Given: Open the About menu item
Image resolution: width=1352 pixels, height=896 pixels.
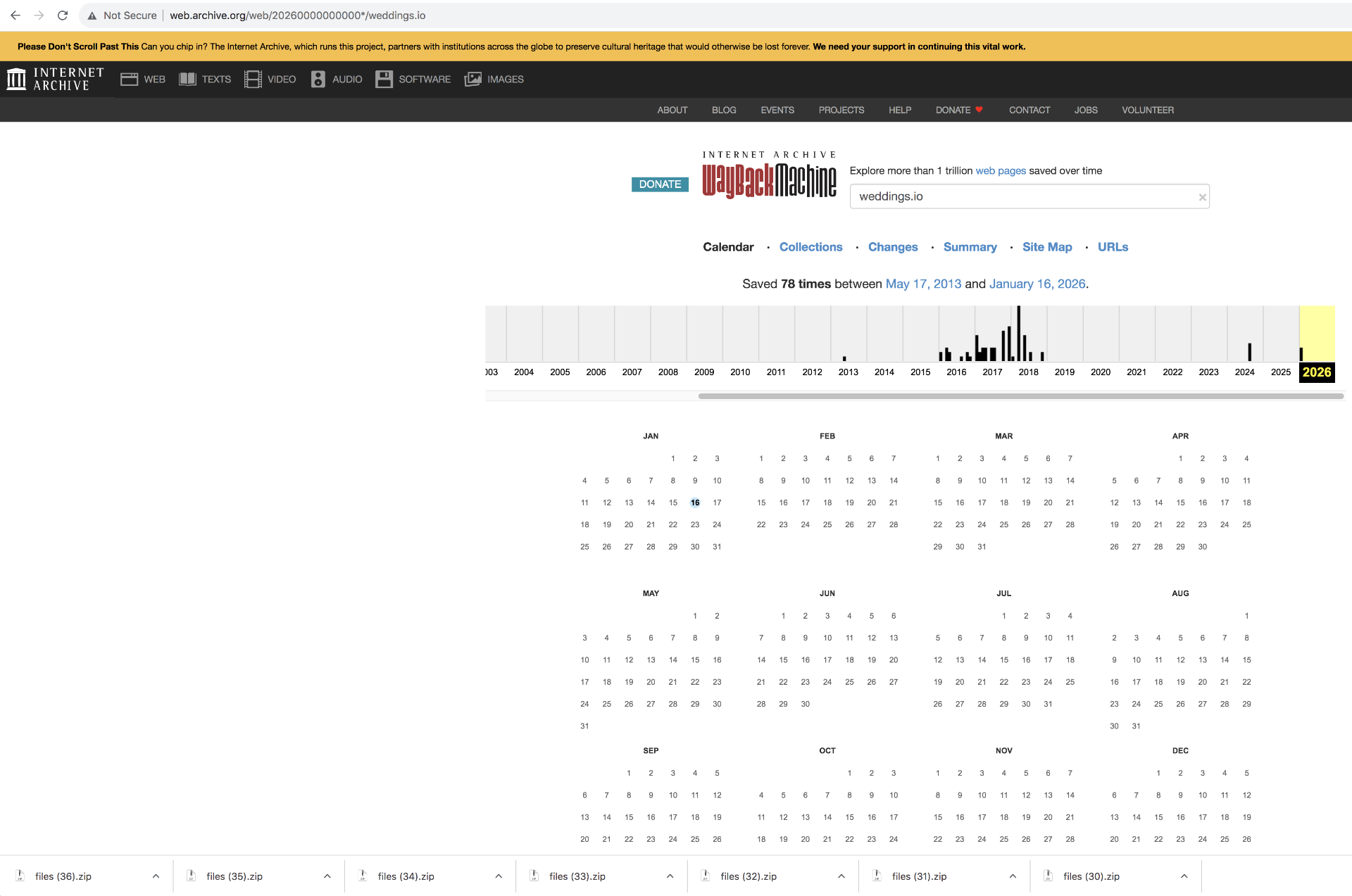Looking at the screenshot, I should pyautogui.click(x=672, y=110).
